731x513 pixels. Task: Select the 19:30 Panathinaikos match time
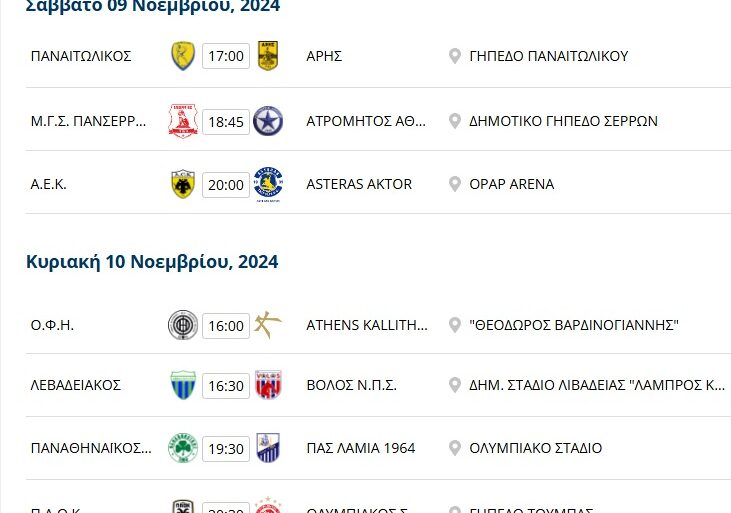click(226, 448)
